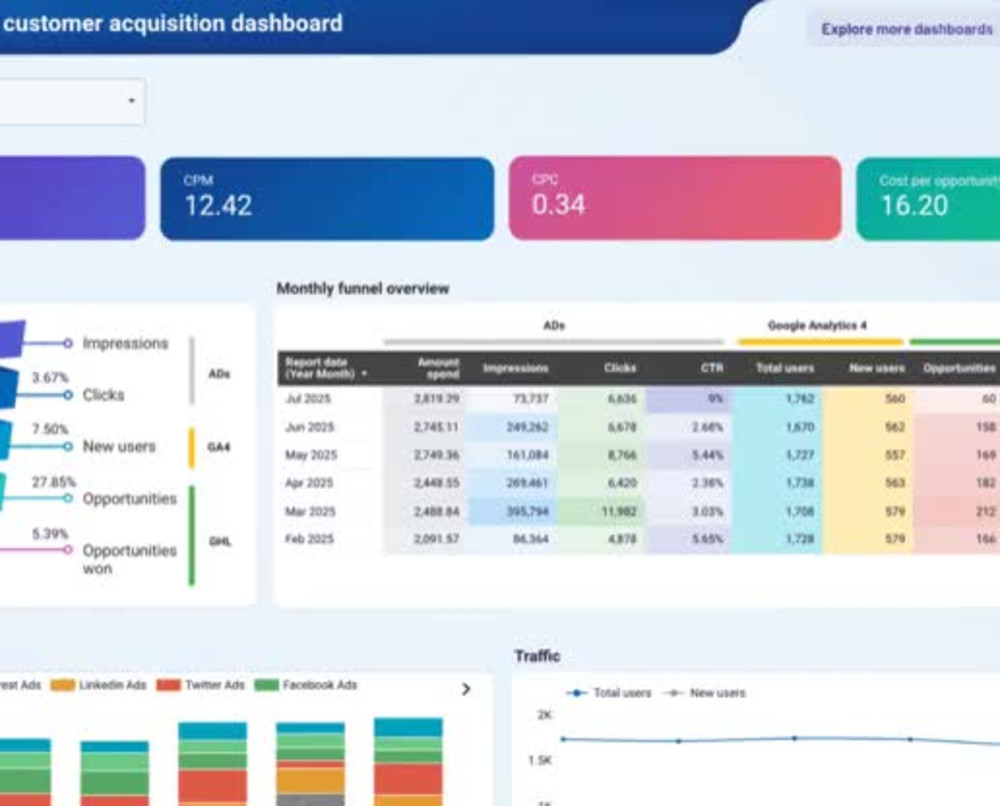The height and width of the screenshot is (806, 1000).
Task: Click the Total users column header
Action: (x=784, y=368)
